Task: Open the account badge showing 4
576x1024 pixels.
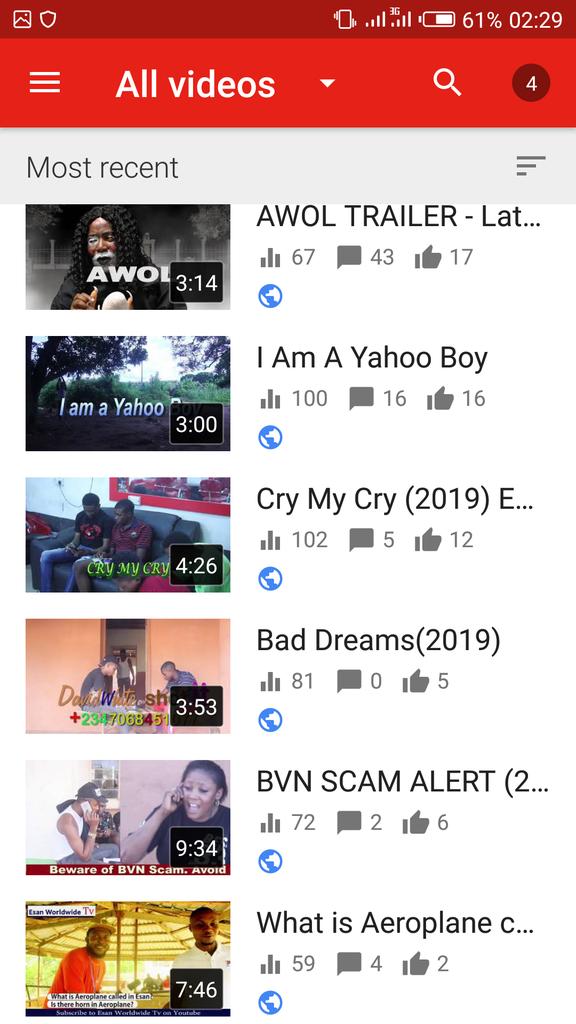Action: (x=531, y=84)
